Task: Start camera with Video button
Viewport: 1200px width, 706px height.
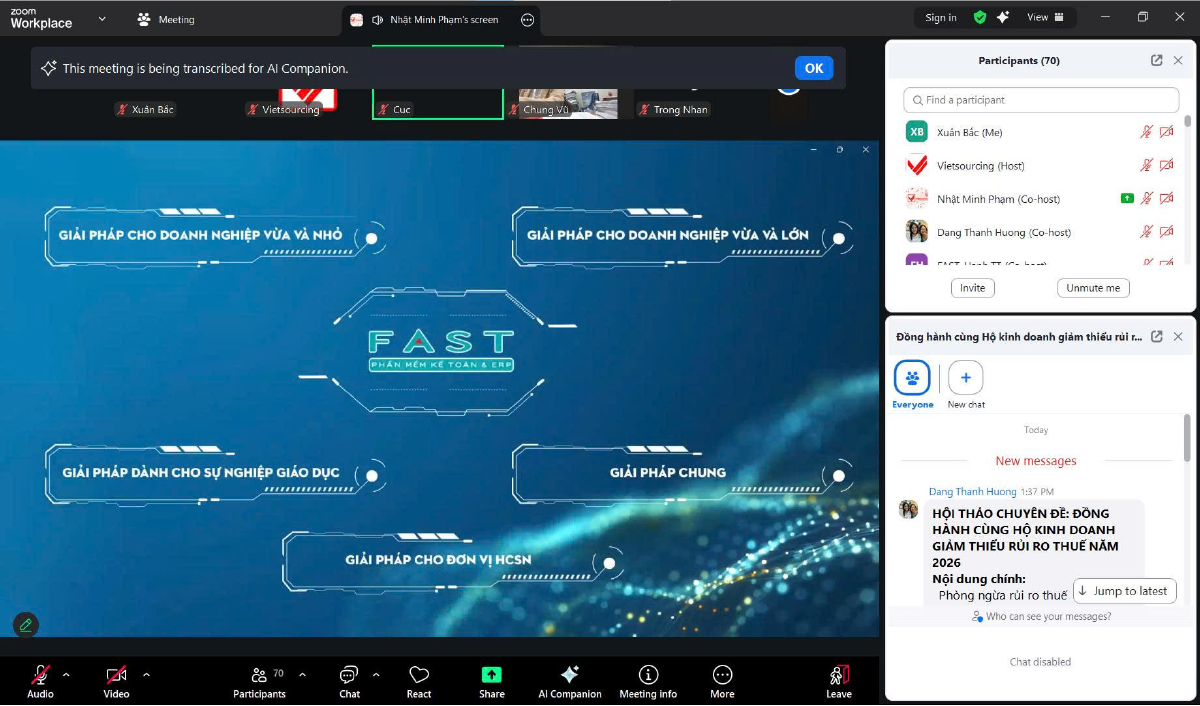Action: 116,676
